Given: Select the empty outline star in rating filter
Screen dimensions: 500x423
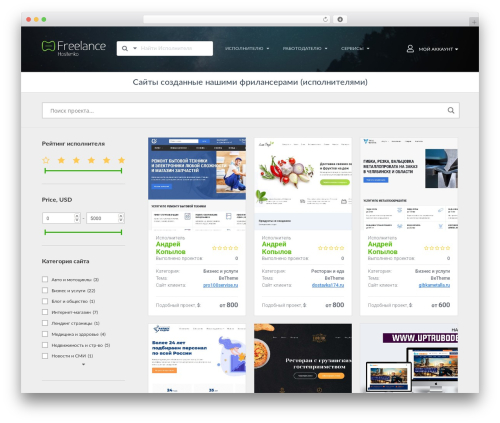Looking at the screenshot, I should point(46,160).
